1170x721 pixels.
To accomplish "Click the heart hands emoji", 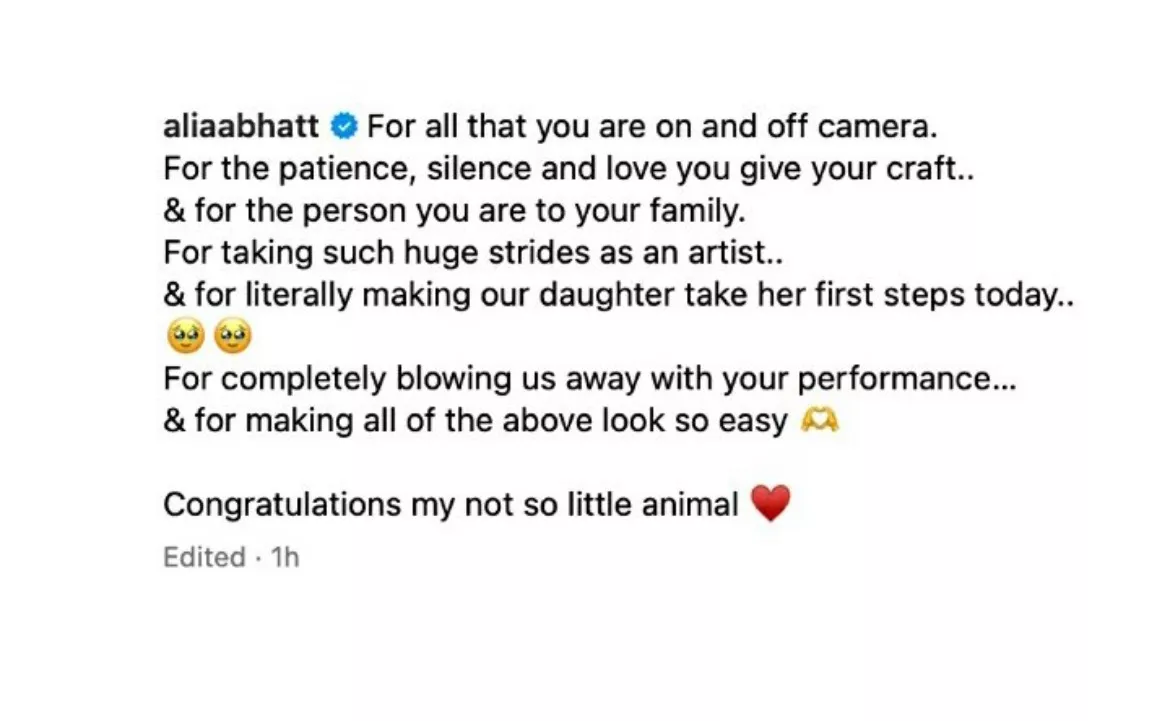I will (820, 422).
